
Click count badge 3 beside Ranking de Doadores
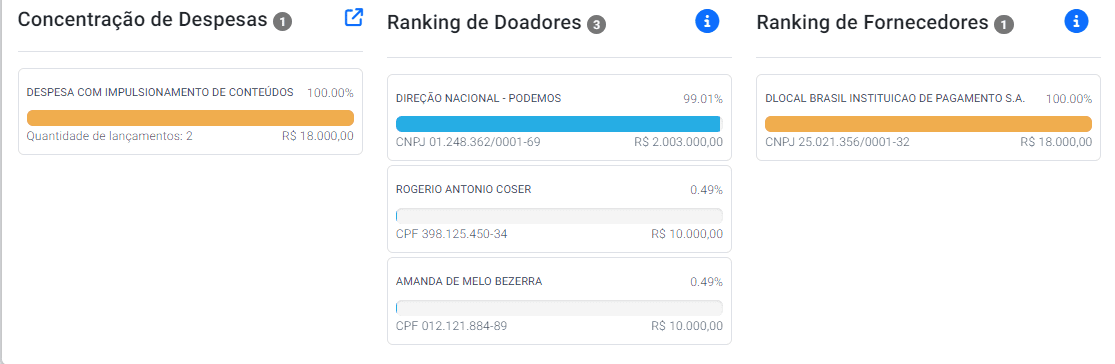[x=596, y=26]
